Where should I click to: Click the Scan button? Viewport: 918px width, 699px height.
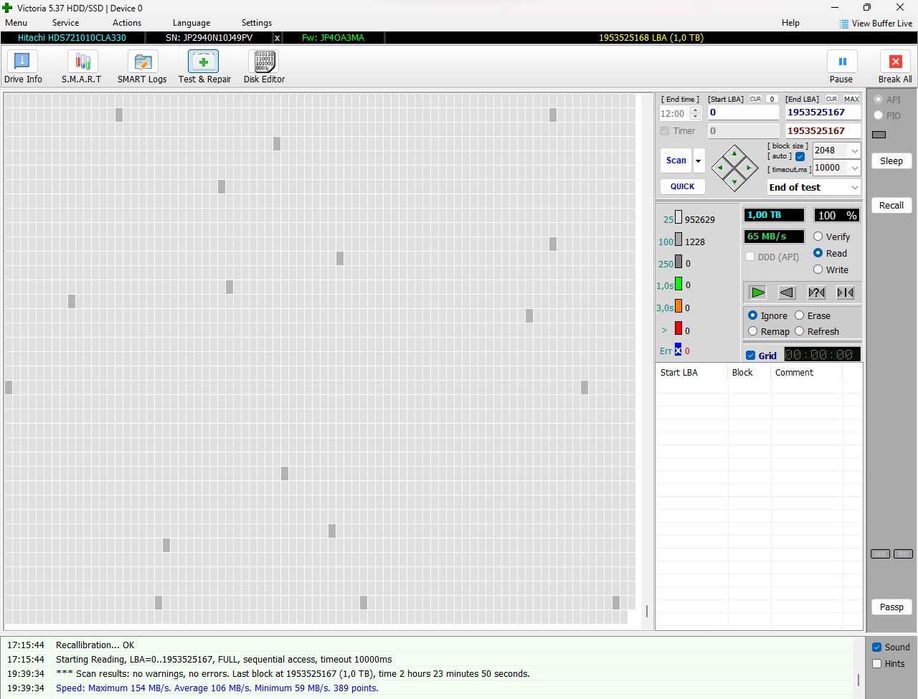point(676,160)
